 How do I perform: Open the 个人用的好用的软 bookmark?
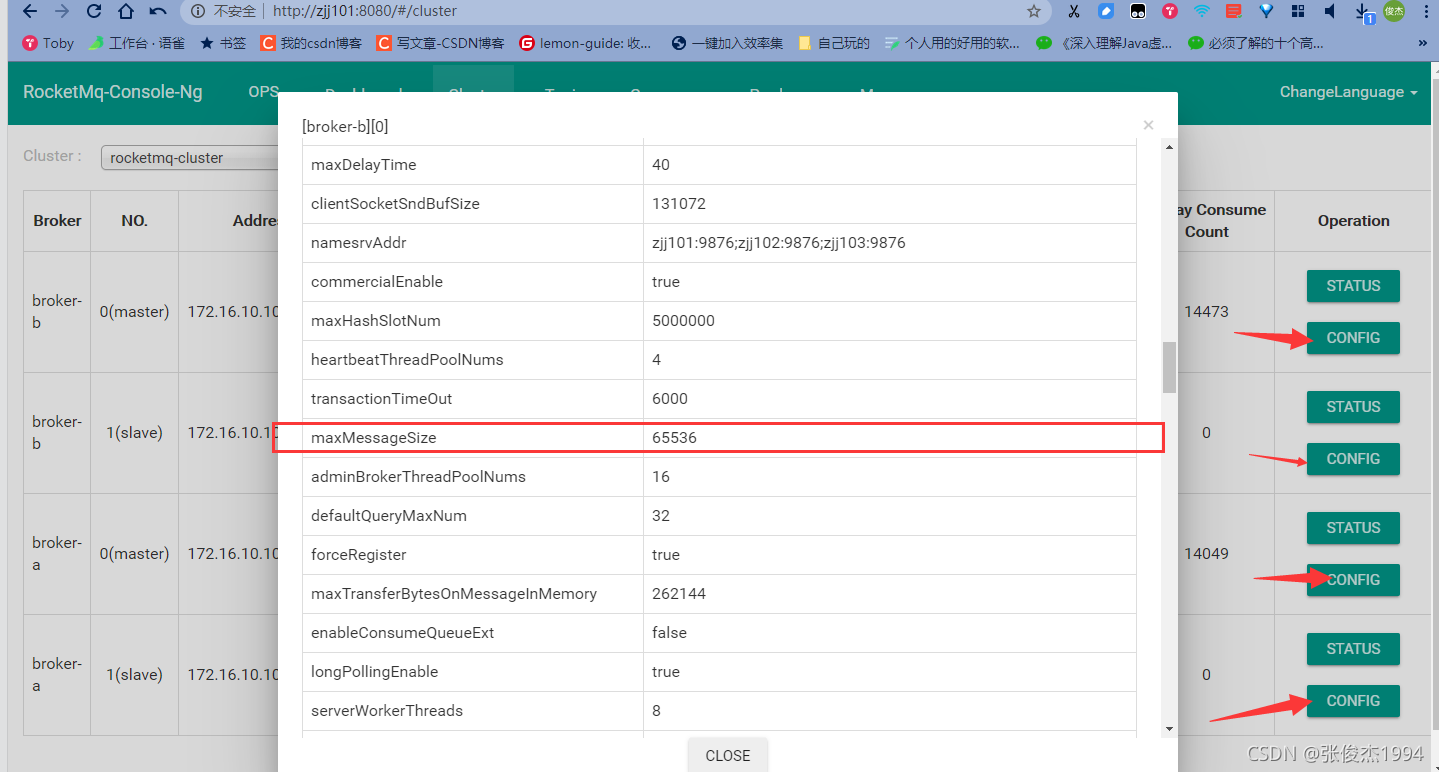coord(952,43)
